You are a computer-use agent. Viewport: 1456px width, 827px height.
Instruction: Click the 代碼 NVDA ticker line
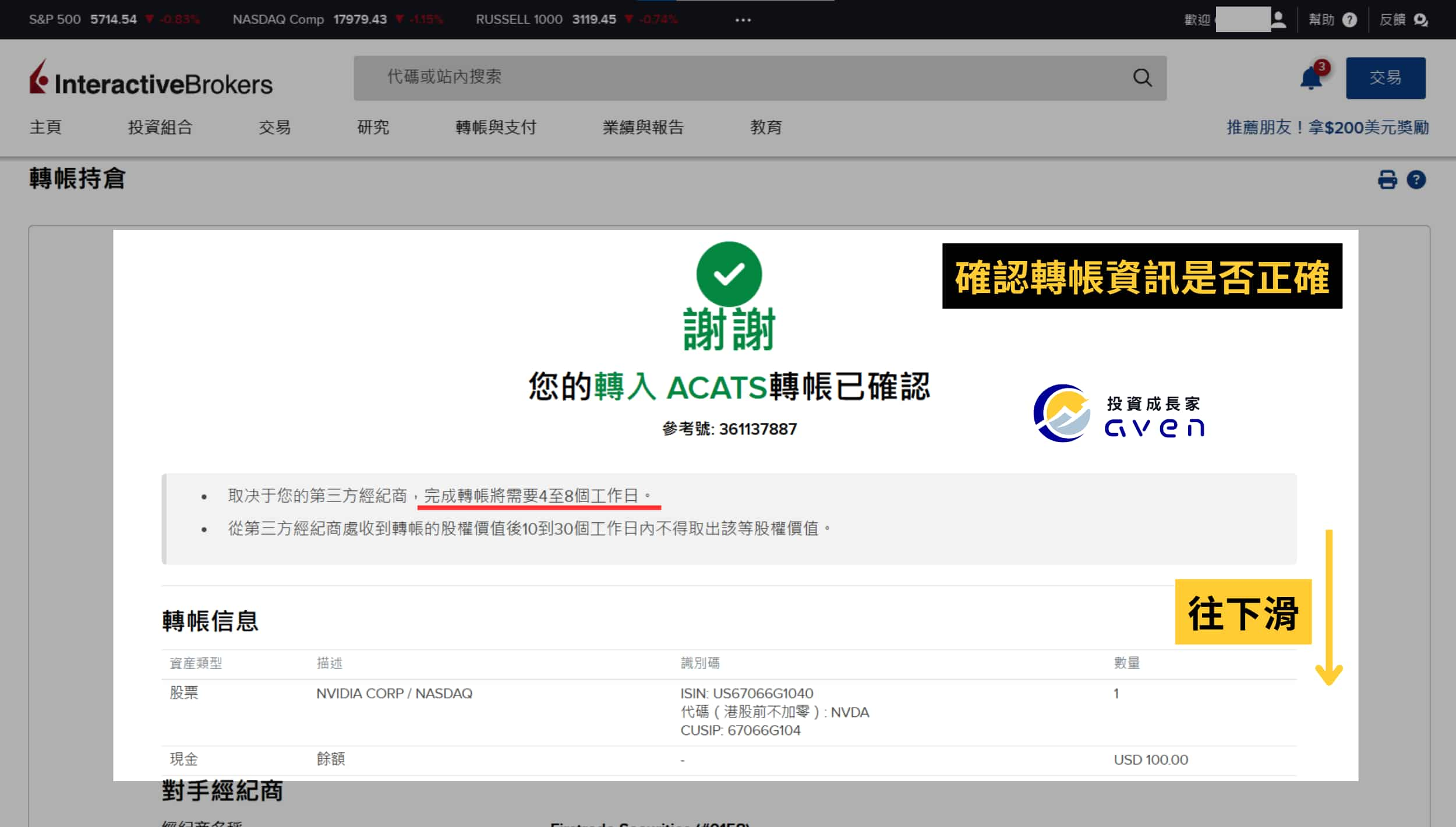[x=775, y=712]
